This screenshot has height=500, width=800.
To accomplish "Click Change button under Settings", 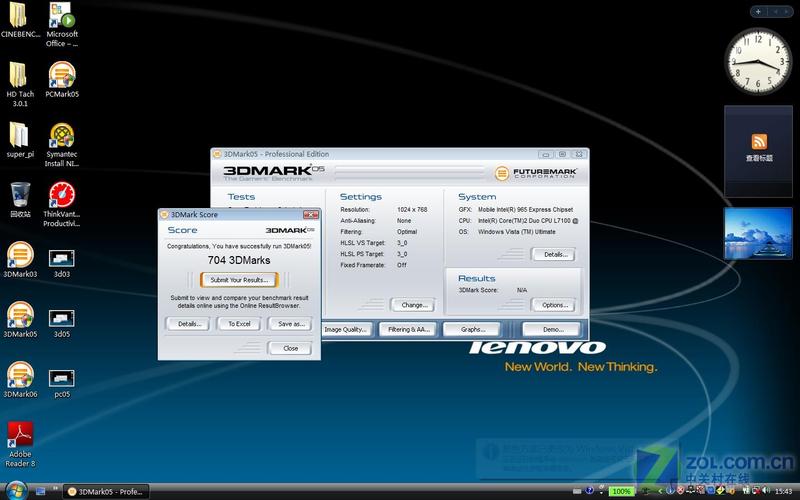I will (x=413, y=305).
